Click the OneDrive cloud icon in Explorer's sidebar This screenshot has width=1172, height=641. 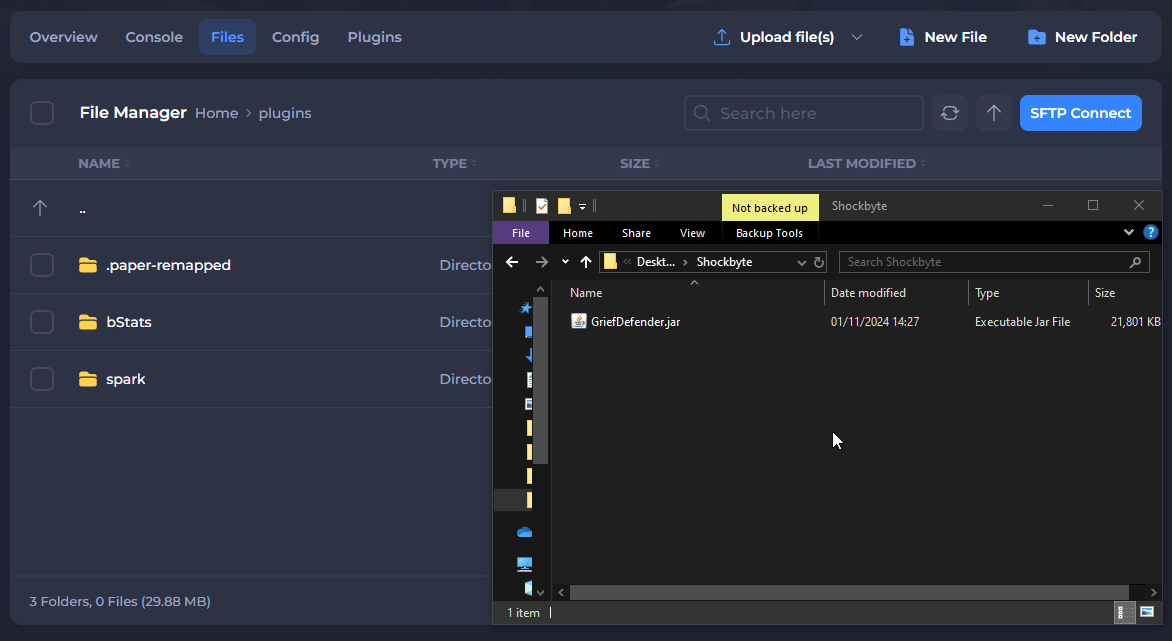click(525, 532)
